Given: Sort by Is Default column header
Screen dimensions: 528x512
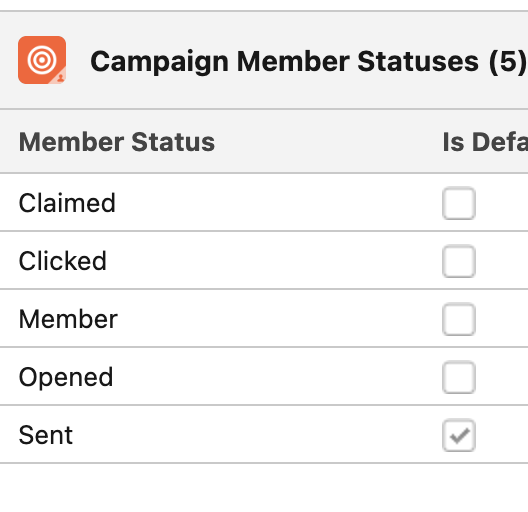Looking at the screenshot, I should click(x=485, y=142).
